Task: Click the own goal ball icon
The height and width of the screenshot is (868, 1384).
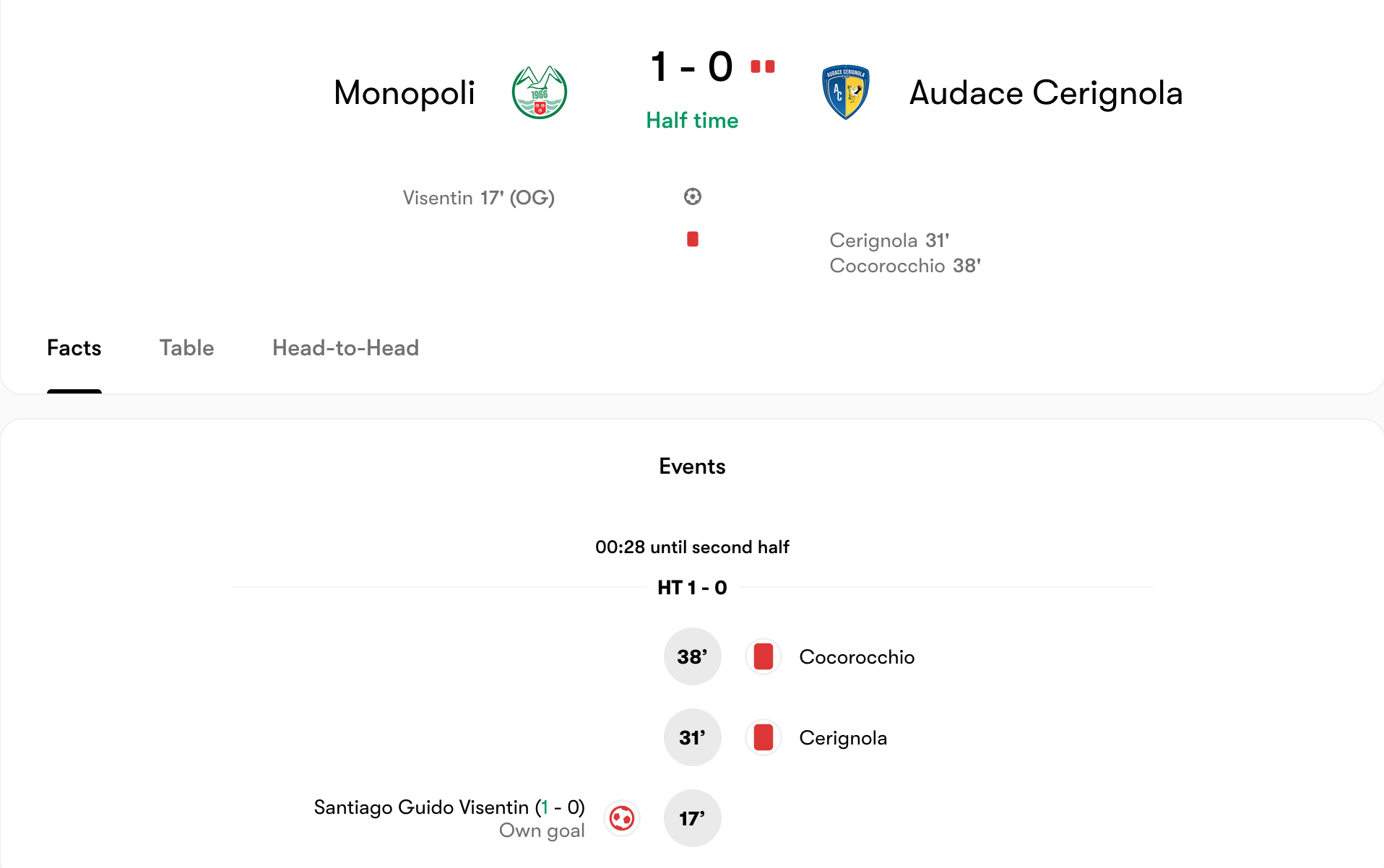Action: 622,819
